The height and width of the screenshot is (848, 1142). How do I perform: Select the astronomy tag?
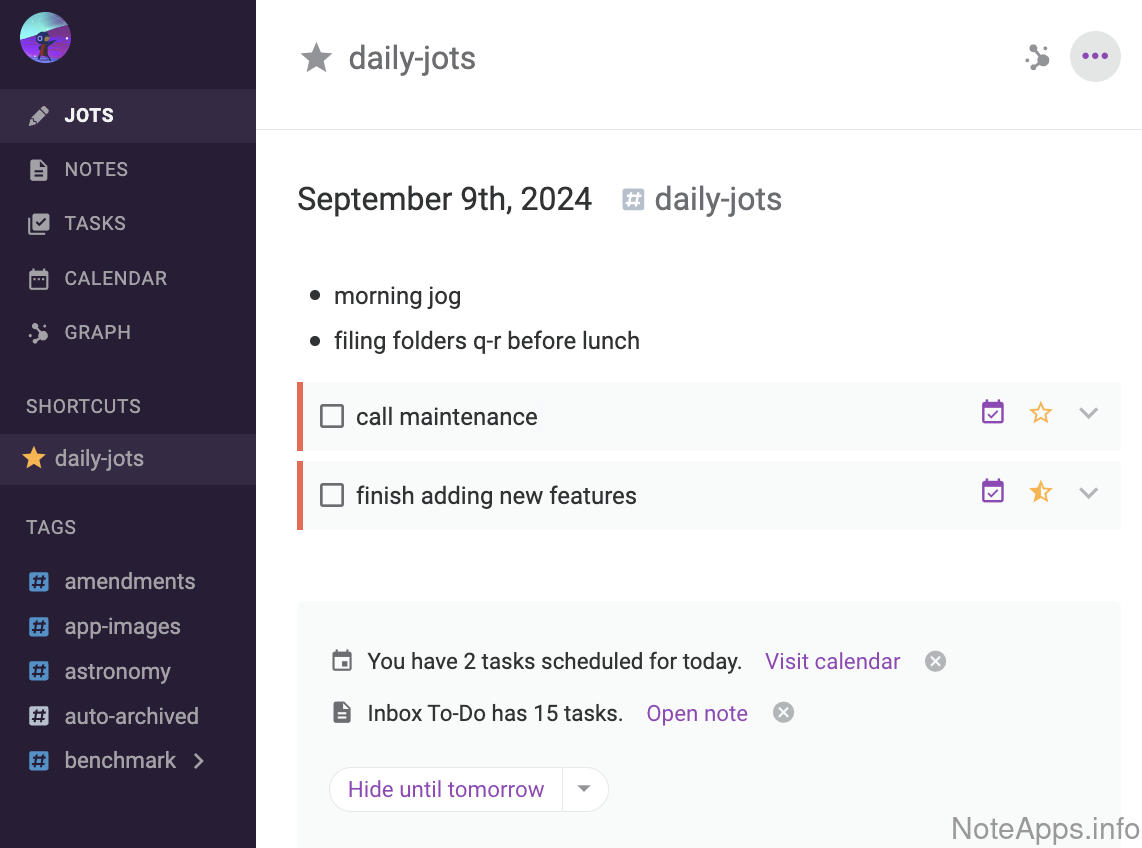pyautogui.click(x=117, y=672)
